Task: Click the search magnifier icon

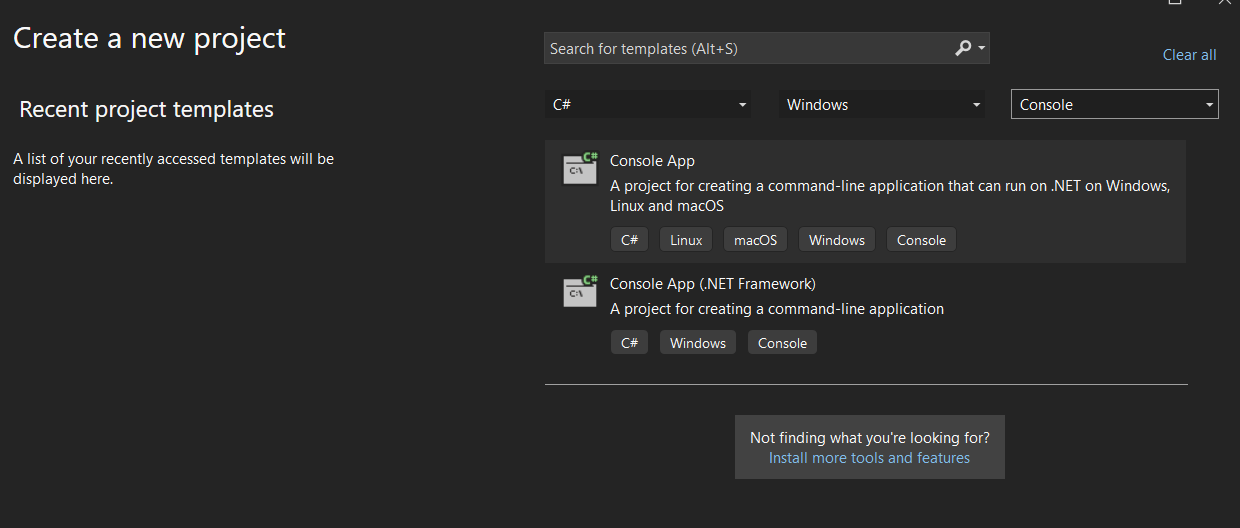Action: pyautogui.click(x=963, y=48)
